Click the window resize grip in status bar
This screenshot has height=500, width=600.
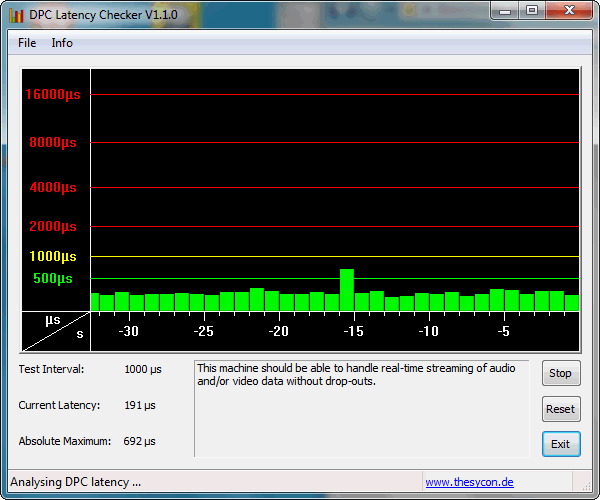point(586,486)
